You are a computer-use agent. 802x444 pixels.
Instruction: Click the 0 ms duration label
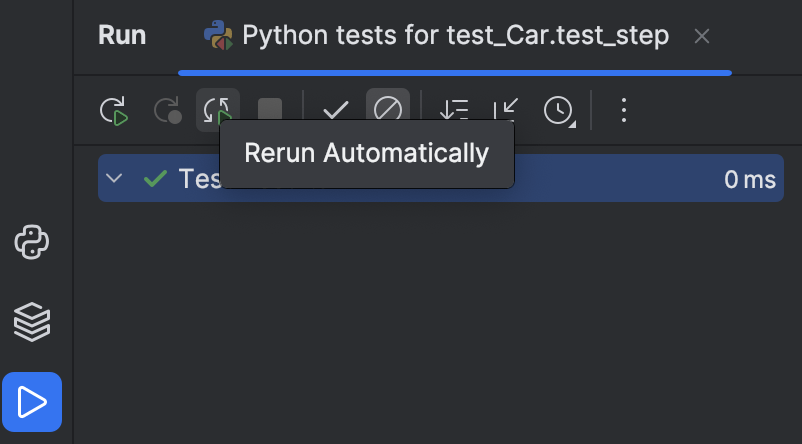749,180
